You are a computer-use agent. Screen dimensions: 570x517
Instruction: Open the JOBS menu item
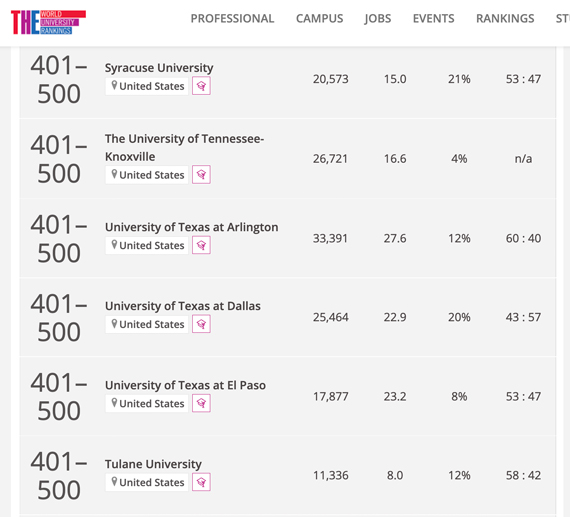pos(378,19)
